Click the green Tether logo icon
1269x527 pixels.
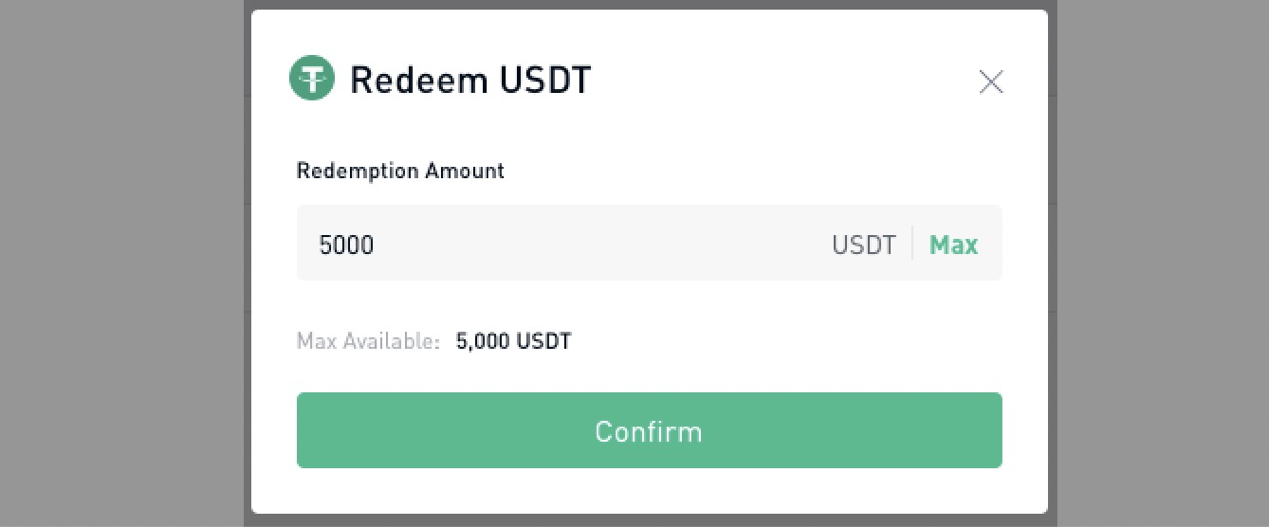tap(312, 78)
